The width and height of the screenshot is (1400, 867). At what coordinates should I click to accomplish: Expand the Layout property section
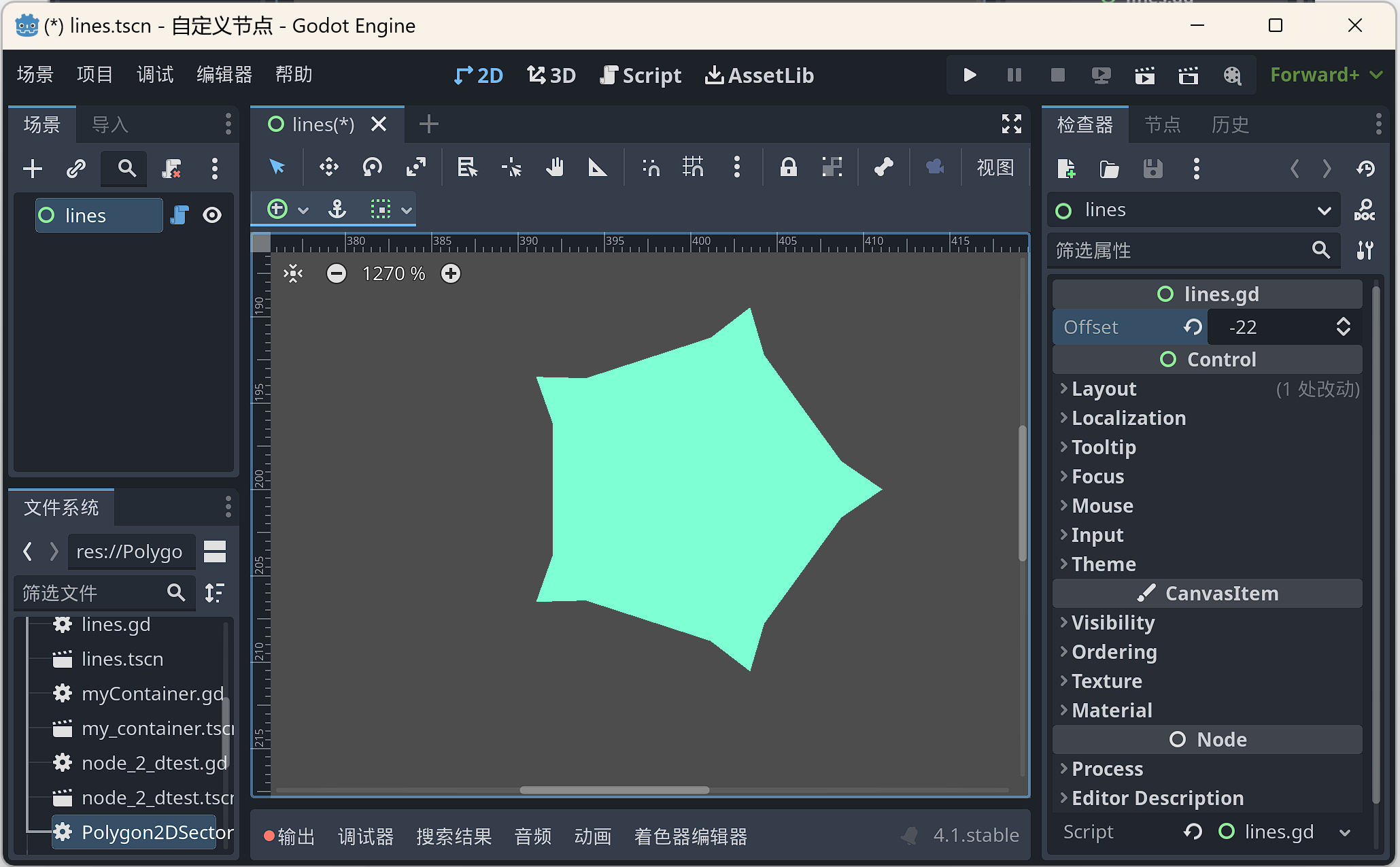point(1104,389)
